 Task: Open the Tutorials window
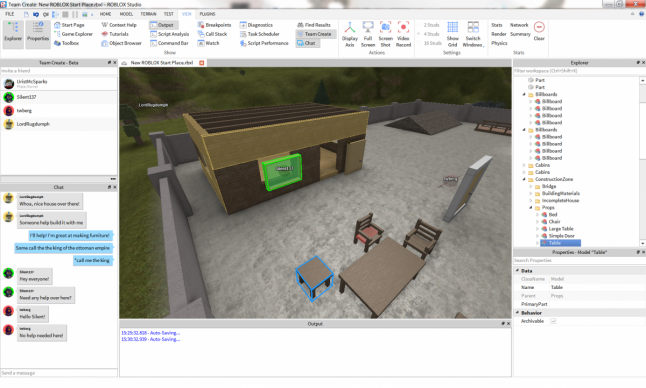point(115,34)
